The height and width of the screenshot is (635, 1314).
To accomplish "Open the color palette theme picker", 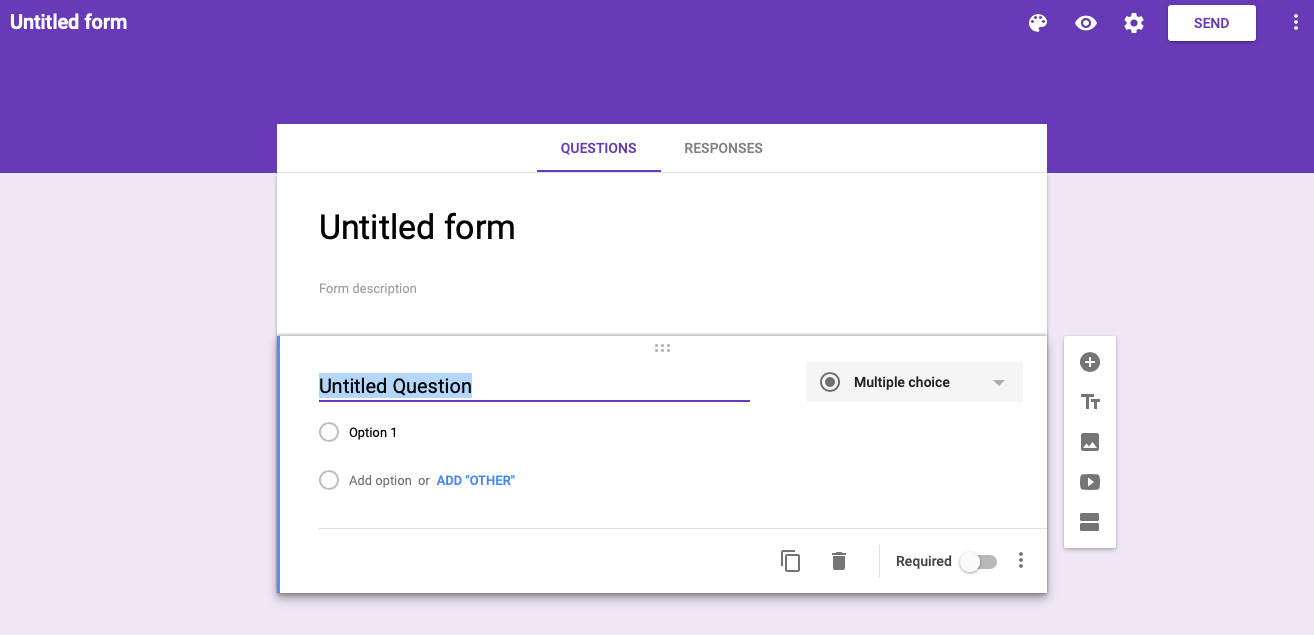I will [x=1038, y=23].
